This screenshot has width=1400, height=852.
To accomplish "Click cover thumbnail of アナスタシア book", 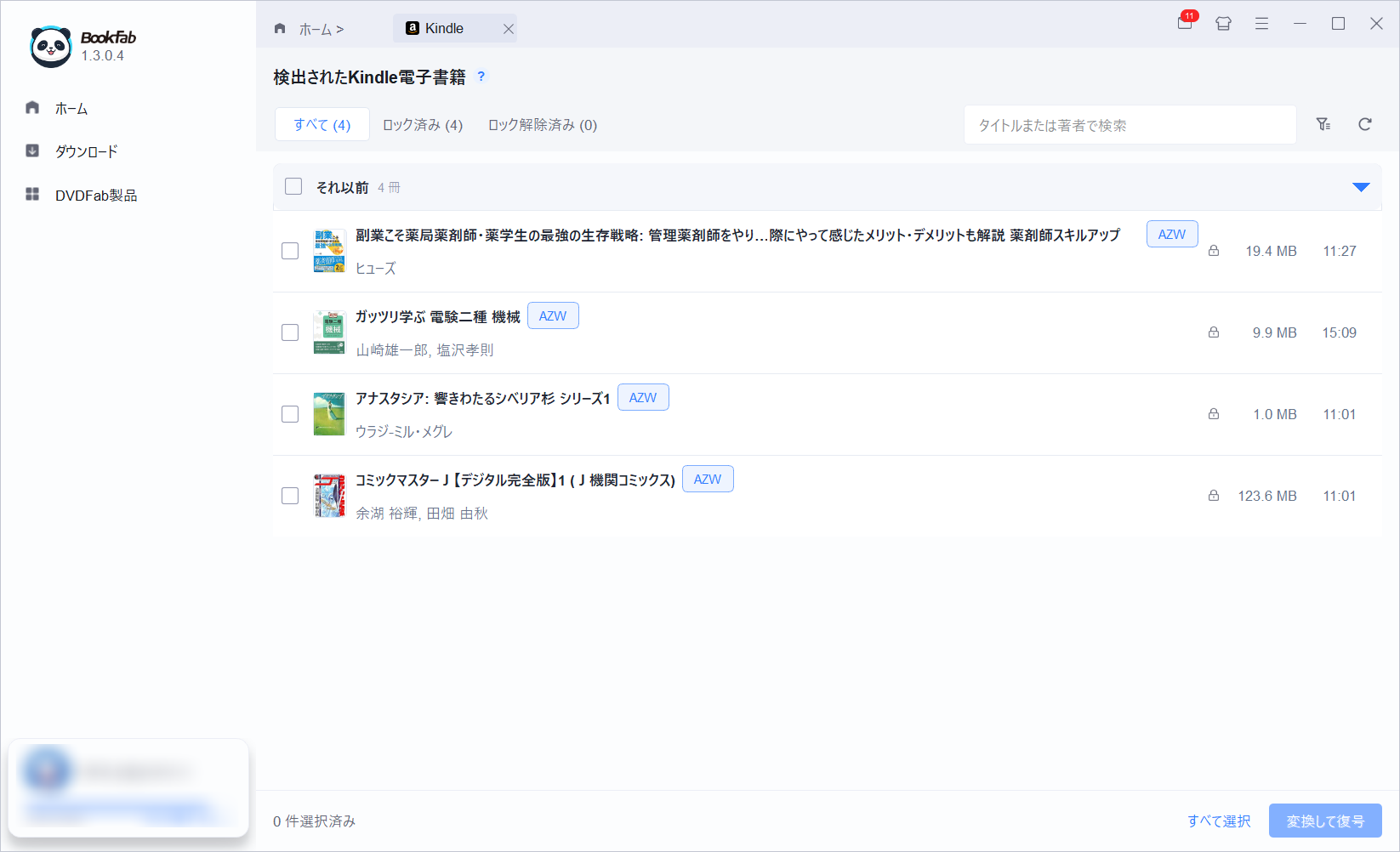I will (329, 414).
